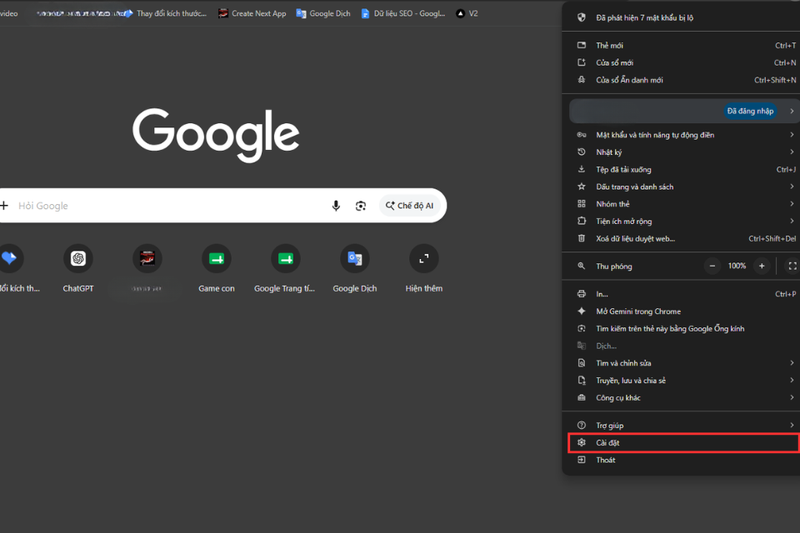Screen dimensions: 800x533
Task: Select Thẻ mới menu entry
Action: (683, 45)
